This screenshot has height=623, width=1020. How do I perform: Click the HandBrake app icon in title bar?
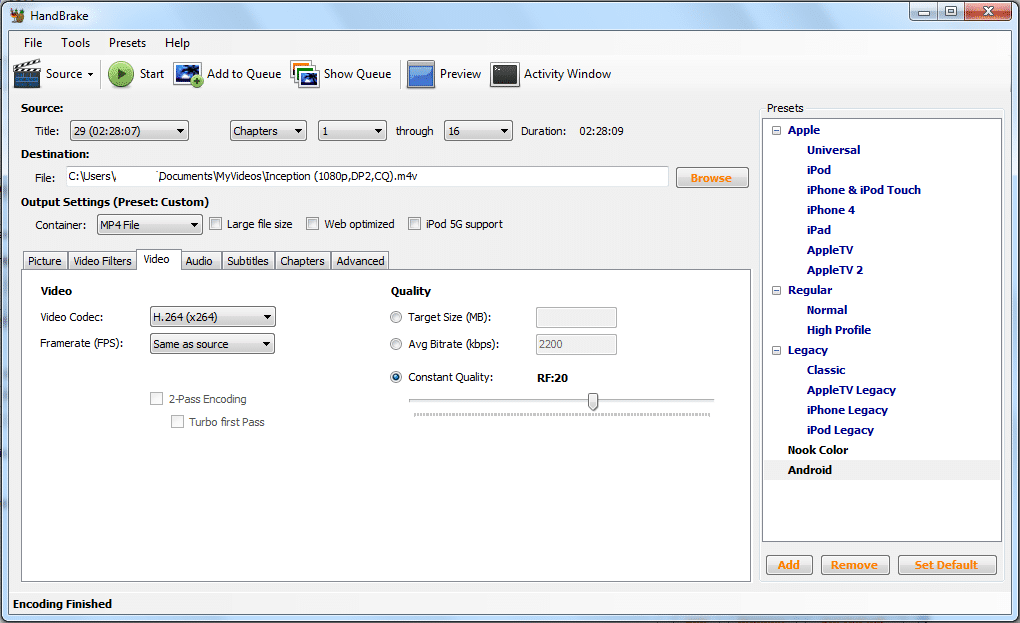pyautogui.click(x=18, y=15)
